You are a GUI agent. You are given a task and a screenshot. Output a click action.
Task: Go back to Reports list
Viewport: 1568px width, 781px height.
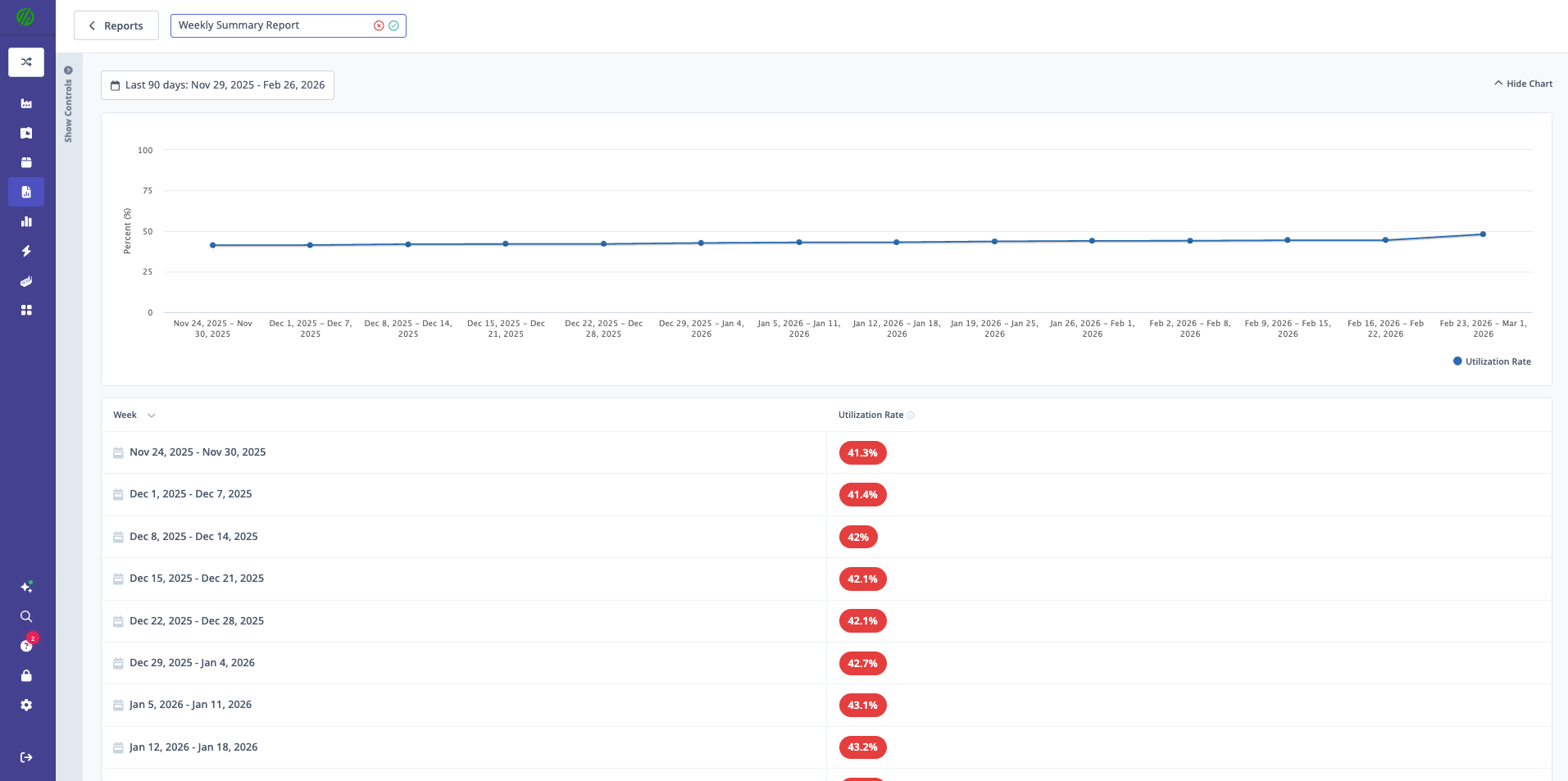116,26
